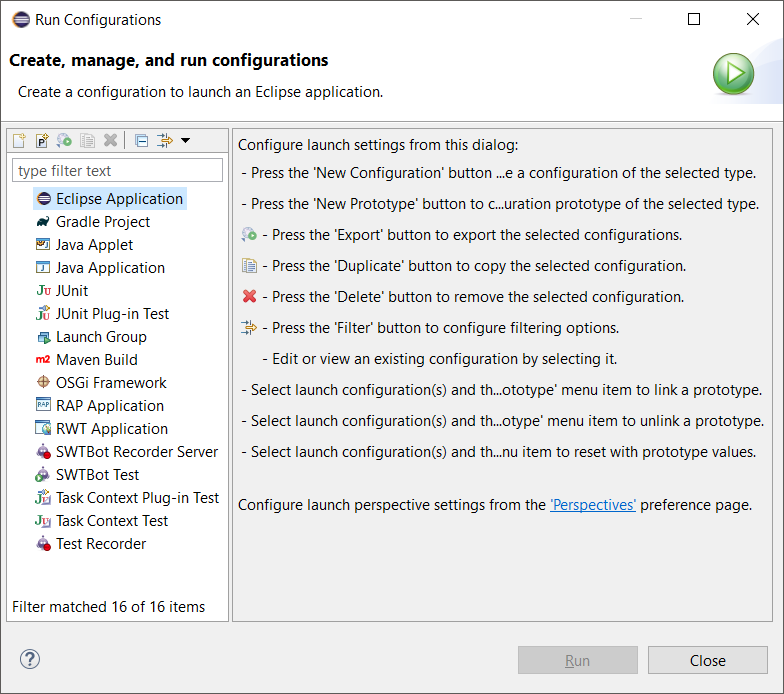Open the filter dropdown arrow menu
This screenshot has width=784, height=694.
click(185, 141)
